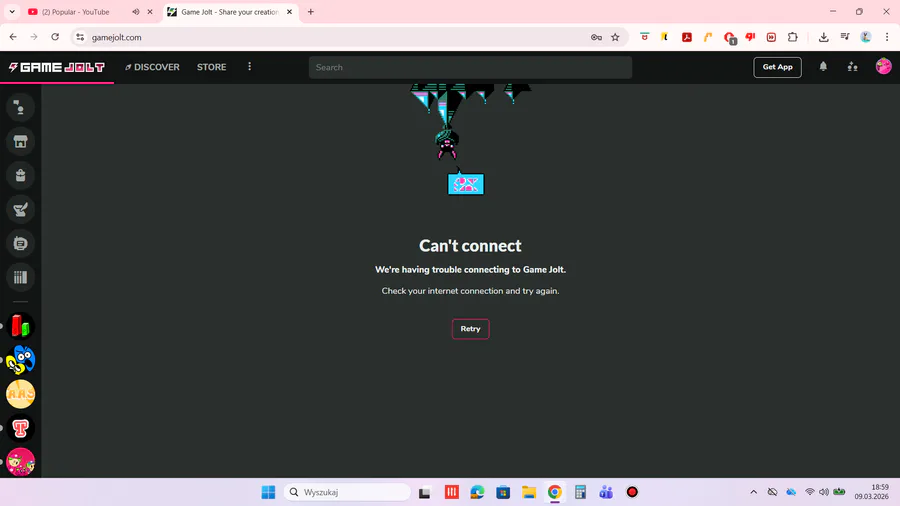Go back in browser history
The image size is (900, 506).
tap(13, 37)
